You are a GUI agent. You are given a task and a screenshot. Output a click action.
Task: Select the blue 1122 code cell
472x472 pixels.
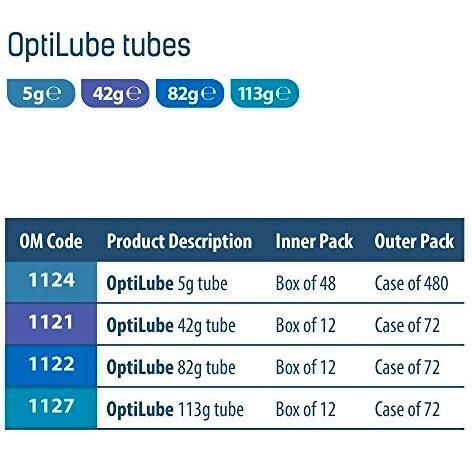coord(51,366)
